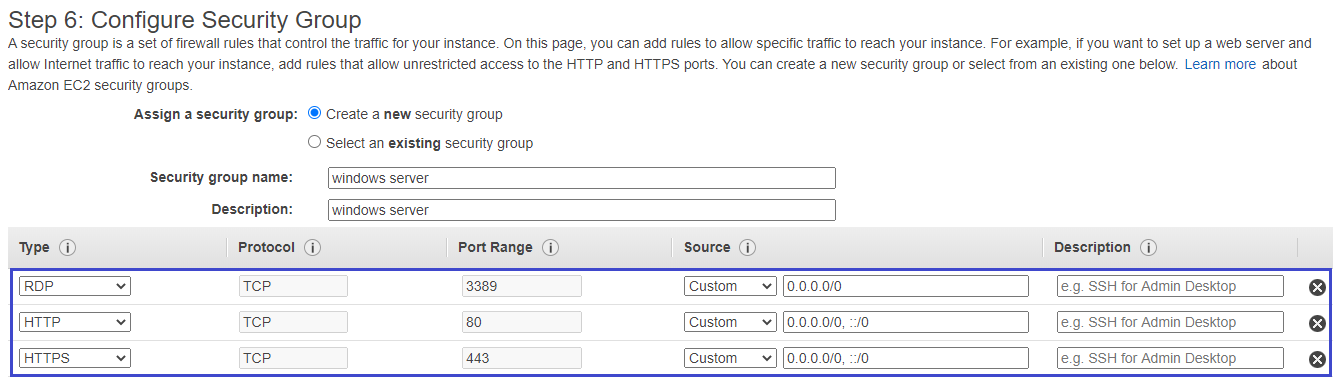Click the info icon beside Description column header
This screenshot has height=380, width=1333.
(x=1148, y=247)
